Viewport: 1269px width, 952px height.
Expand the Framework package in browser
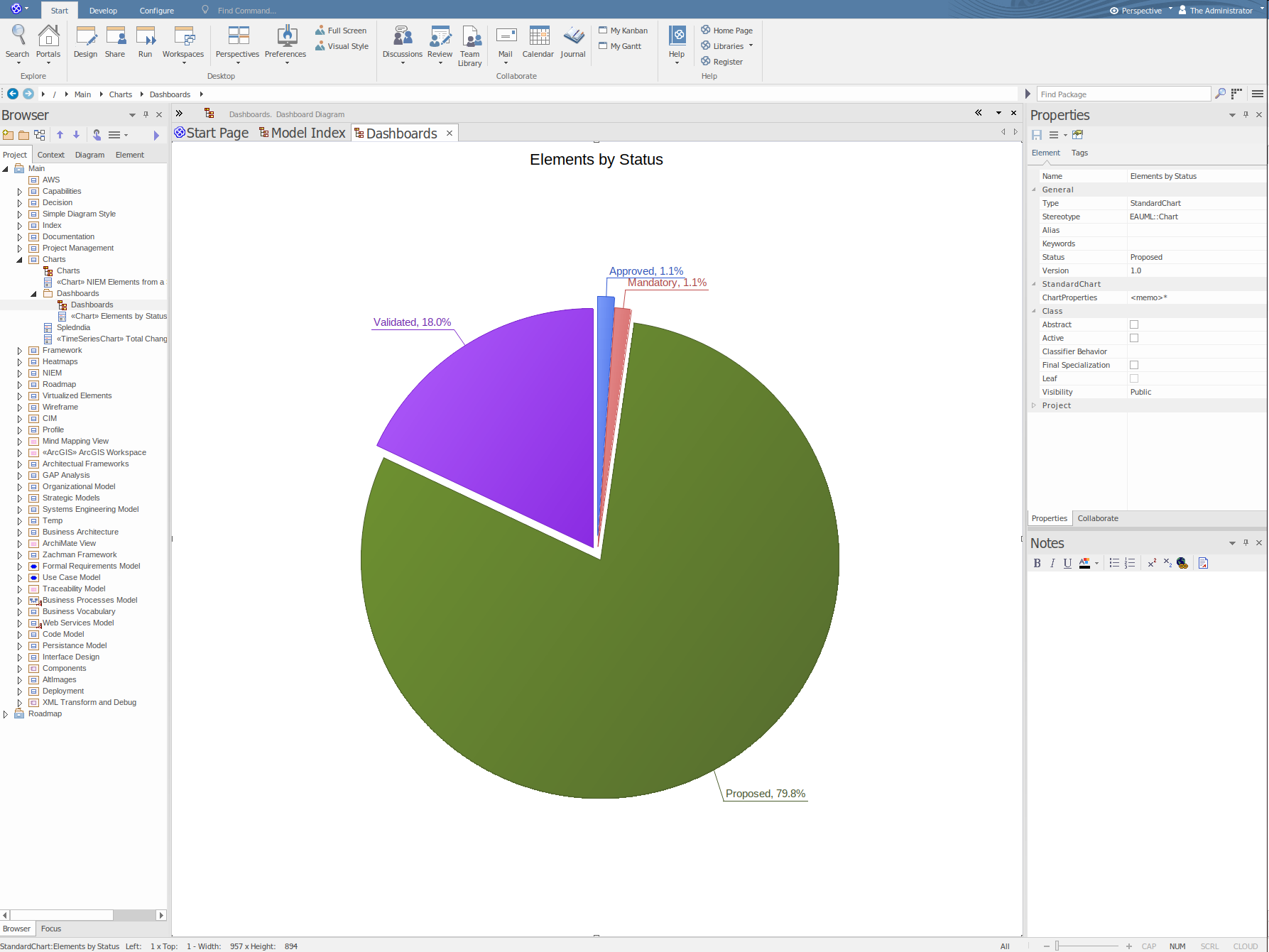click(20, 351)
